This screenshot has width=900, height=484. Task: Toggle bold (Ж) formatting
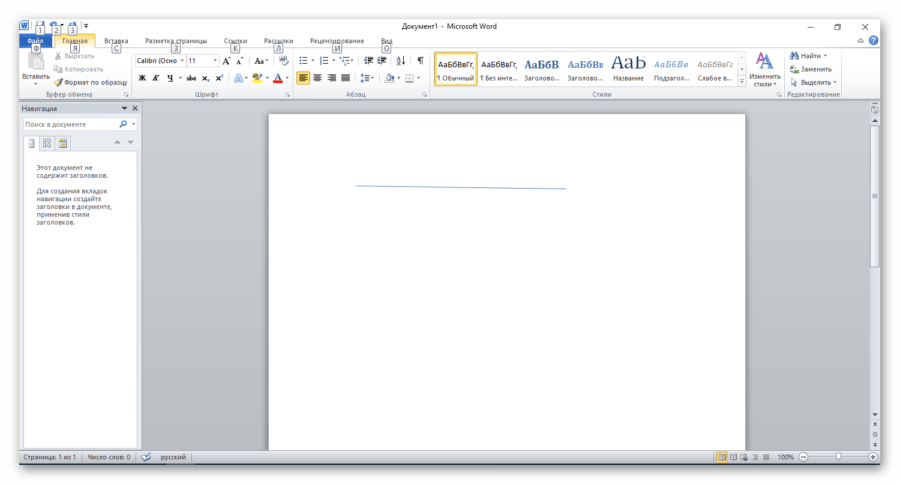click(x=142, y=78)
